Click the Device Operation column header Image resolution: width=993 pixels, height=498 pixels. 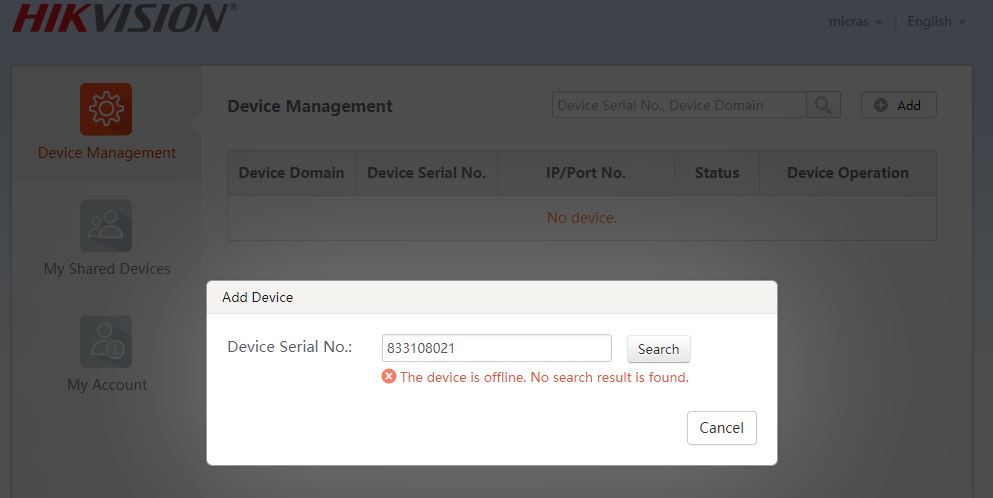click(847, 173)
